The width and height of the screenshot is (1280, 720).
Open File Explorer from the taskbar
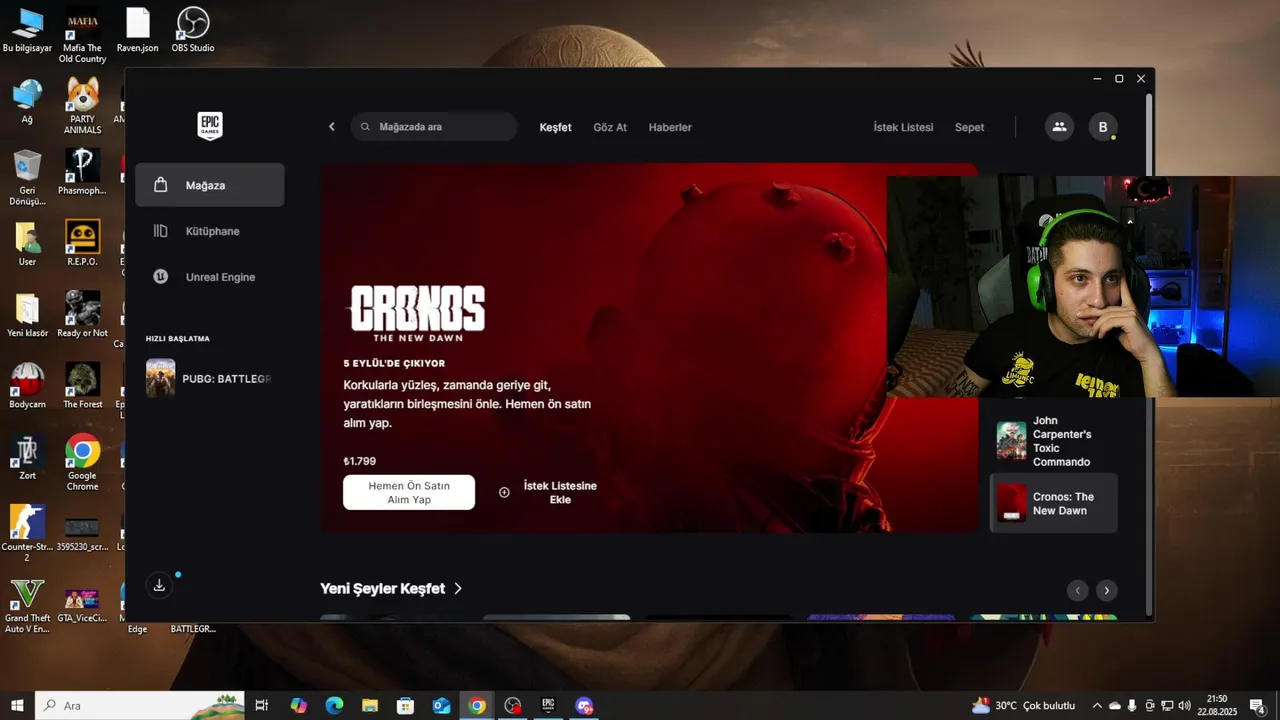click(370, 706)
